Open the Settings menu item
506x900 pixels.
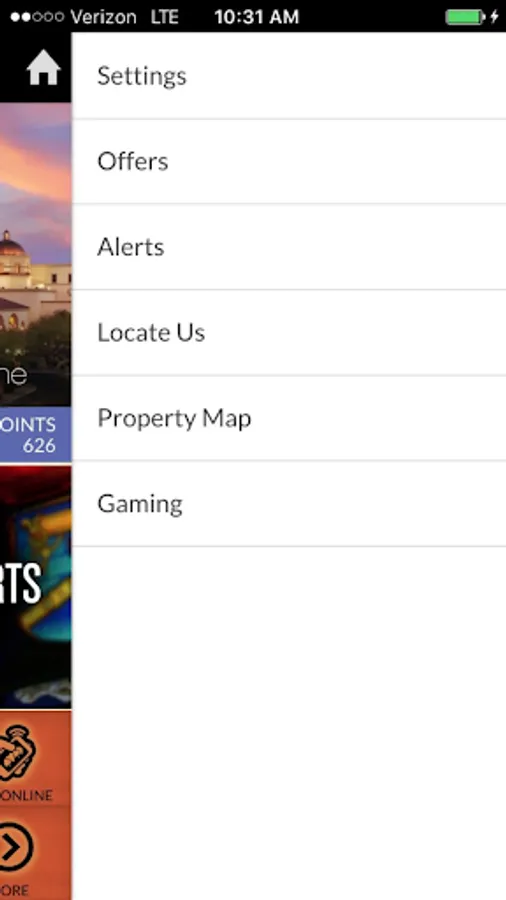click(289, 76)
